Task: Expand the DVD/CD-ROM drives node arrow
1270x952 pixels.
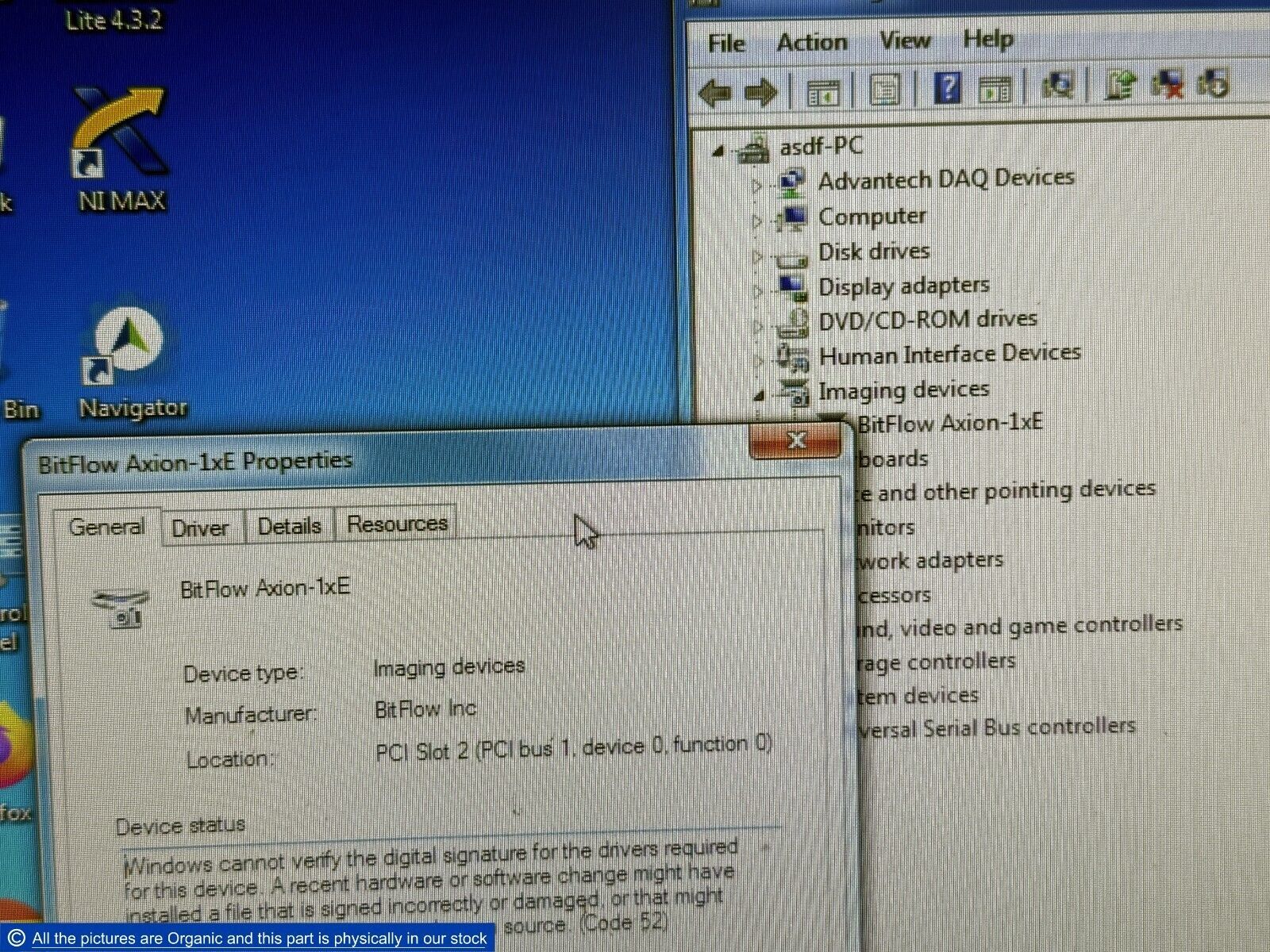Action: click(x=758, y=325)
